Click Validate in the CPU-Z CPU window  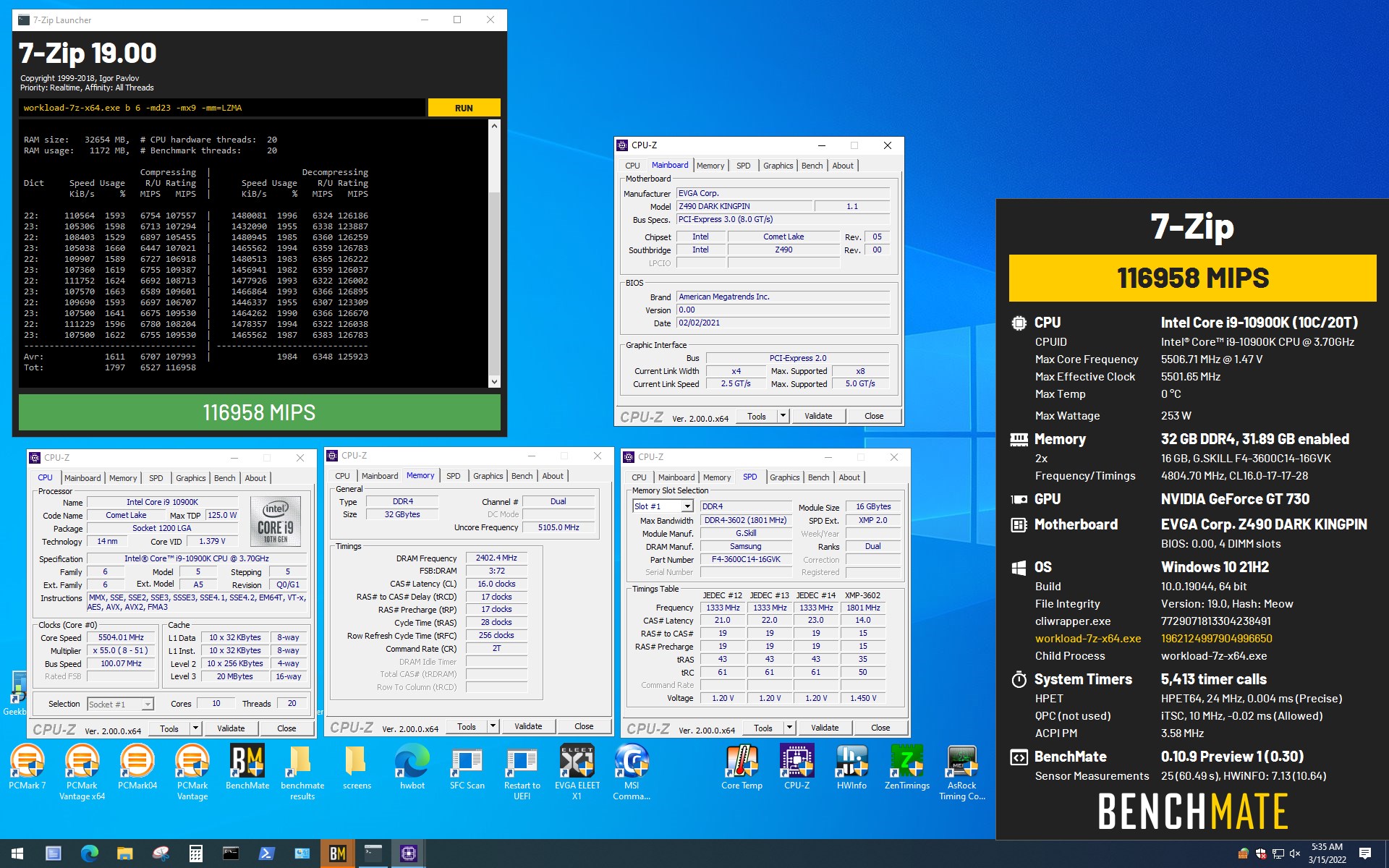pos(231,728)
